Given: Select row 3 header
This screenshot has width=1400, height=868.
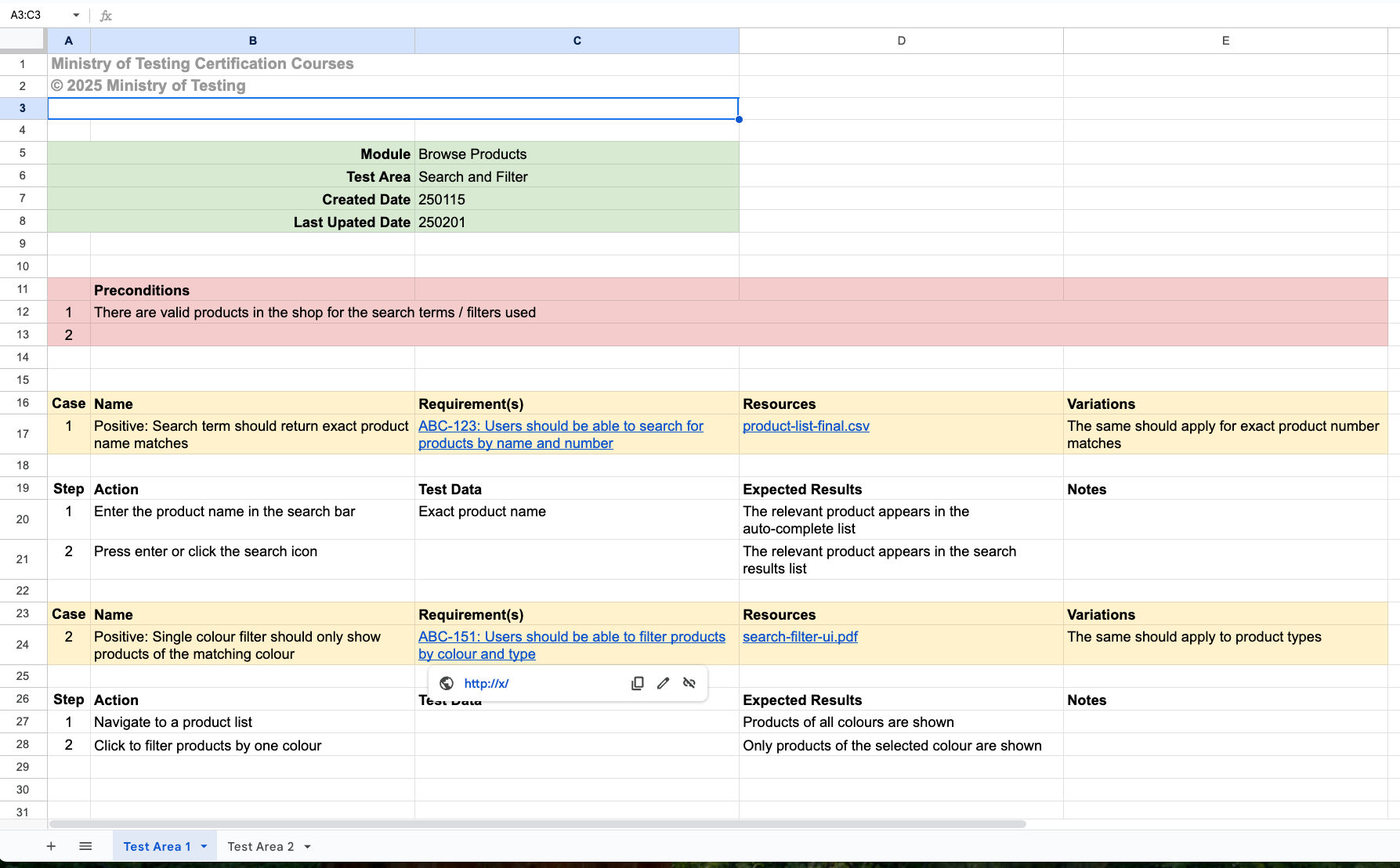Looking at the screenshot, I should click(23, 108).
